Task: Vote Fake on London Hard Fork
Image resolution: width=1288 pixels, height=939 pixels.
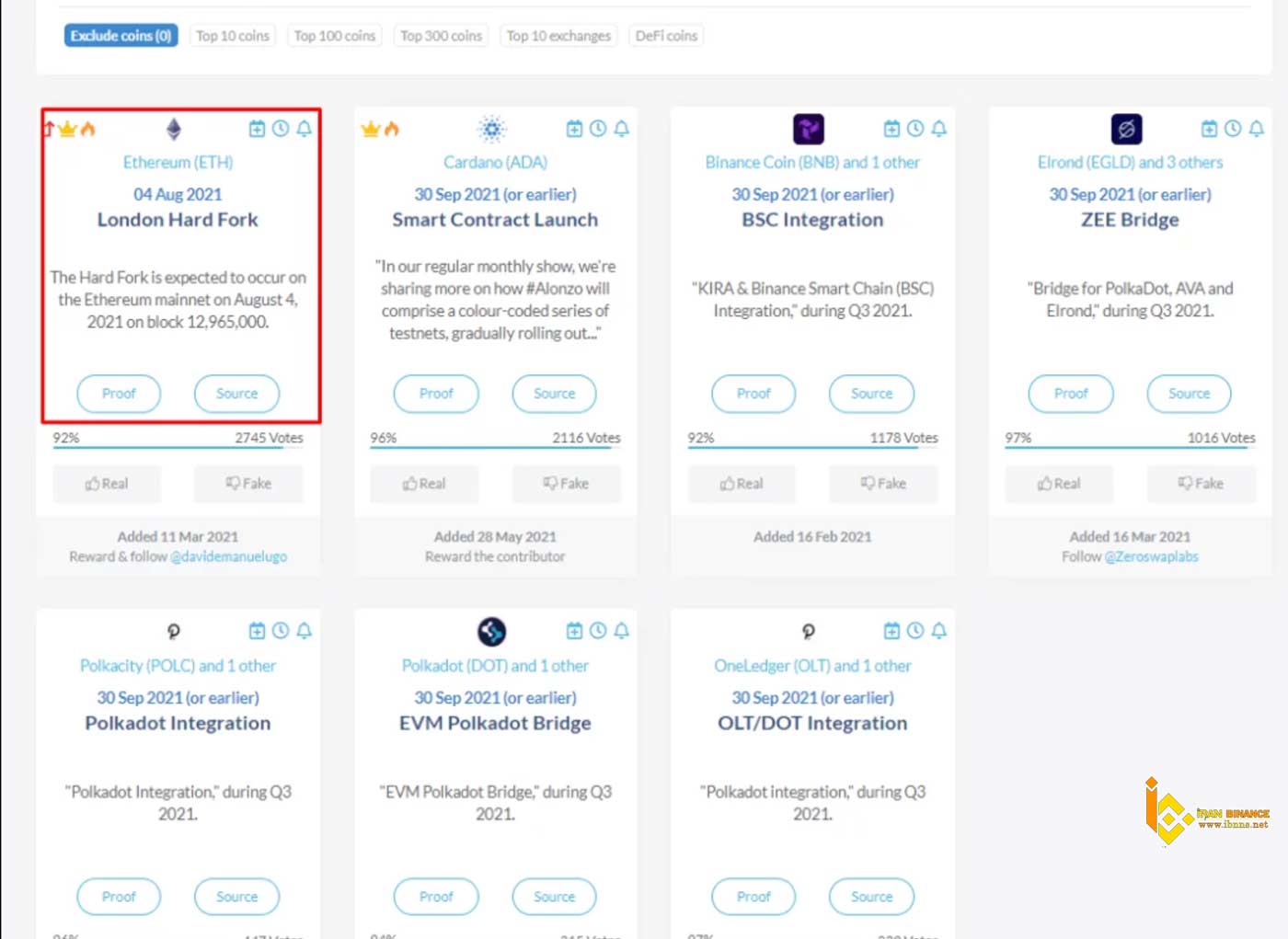Action: coord(248,484)
